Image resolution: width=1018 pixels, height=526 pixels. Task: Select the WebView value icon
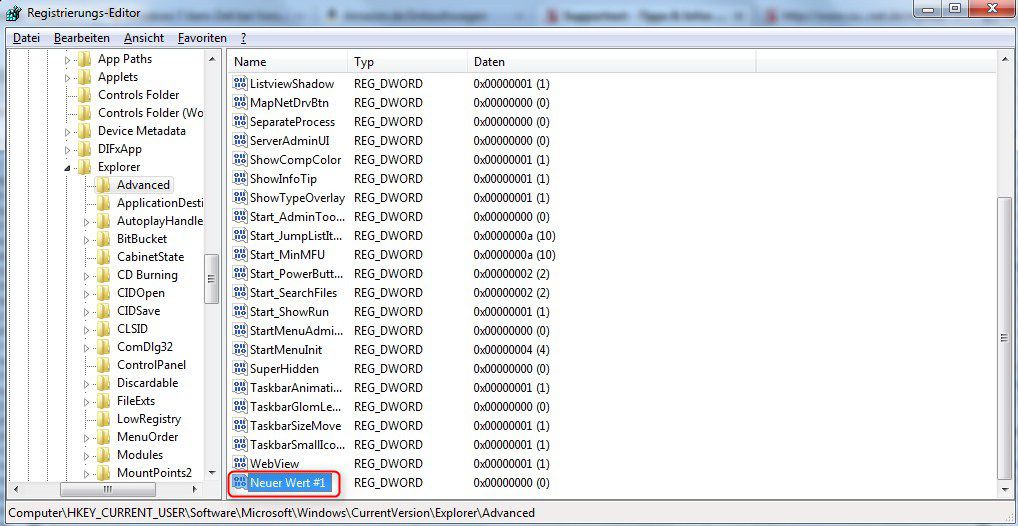coord(240,464)
